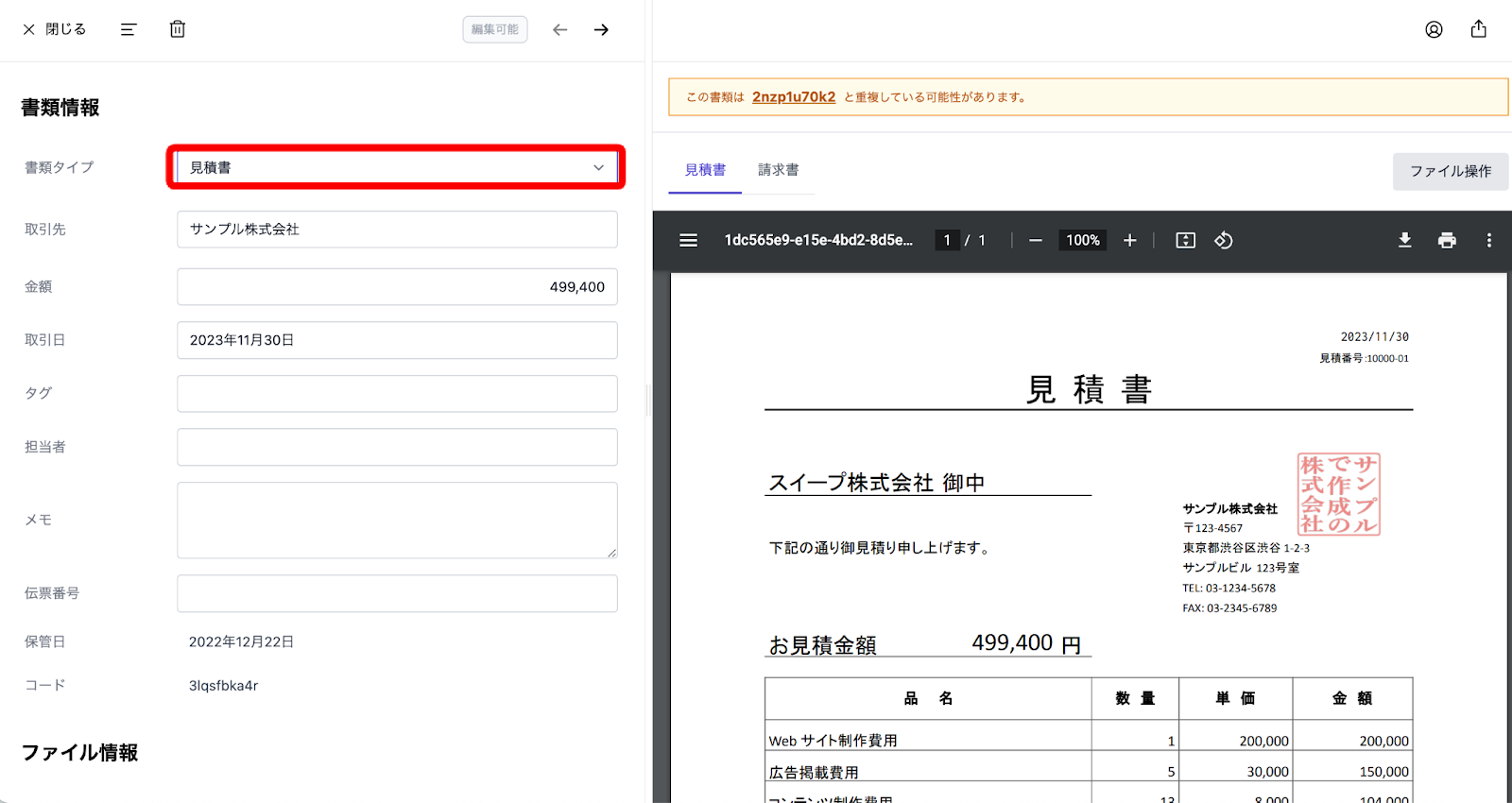The image size is (1512, 803).
Task: Toggle the PDF viewer sidebar hamburger menu
Action: point(689,241)
